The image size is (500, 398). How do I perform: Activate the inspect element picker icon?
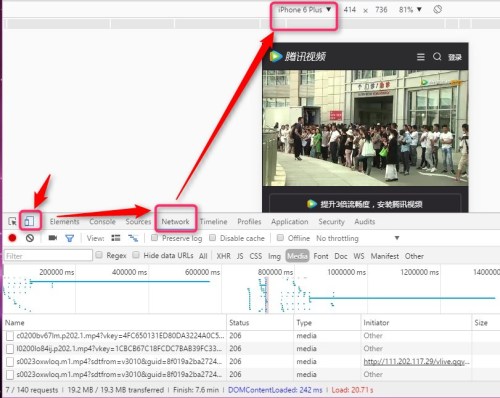tap(12, 221)
